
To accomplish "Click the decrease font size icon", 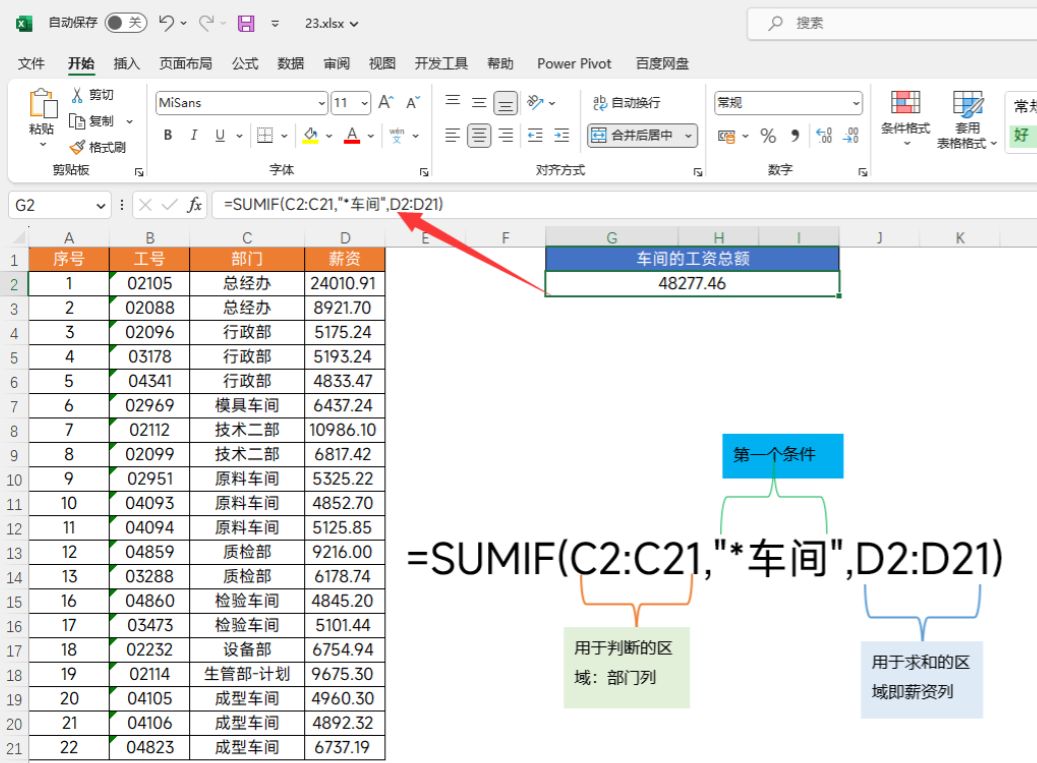I will point(413,102).
